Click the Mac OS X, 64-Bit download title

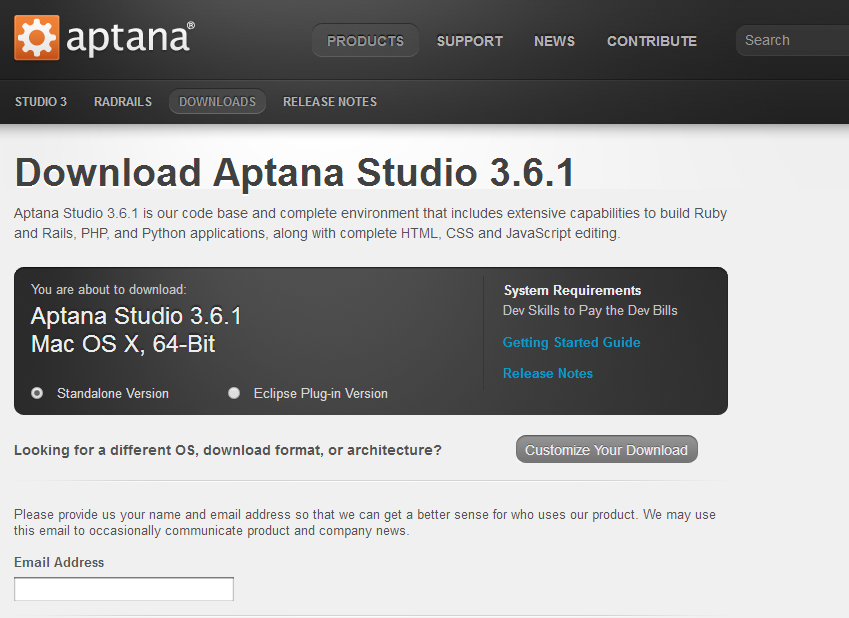pyautogui.click(x=123, y=345)
